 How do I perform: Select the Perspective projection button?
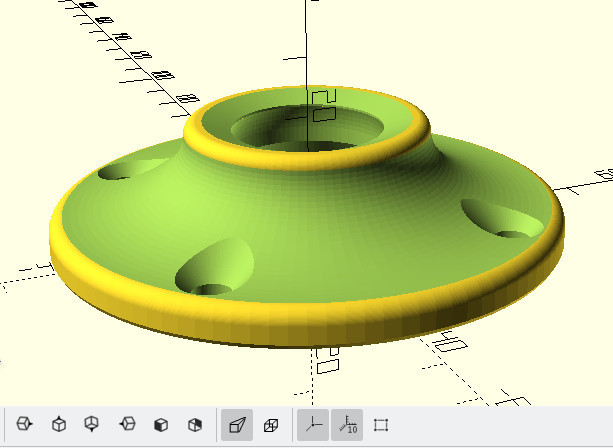tap(237, 425)
